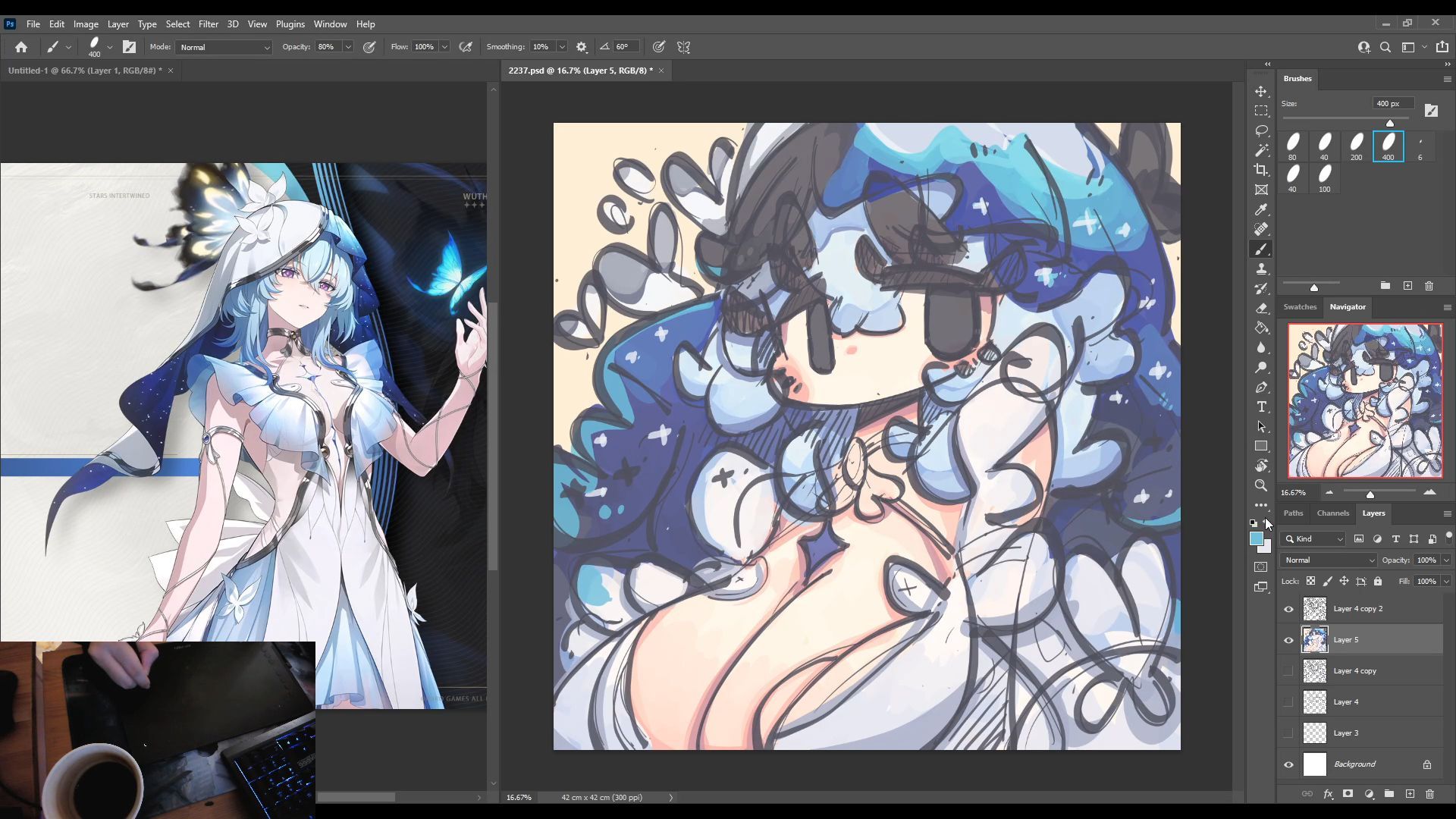Expand the layer Opacity dropdown arrow
Screen dimensions: 1456x819
[1446, 560]
